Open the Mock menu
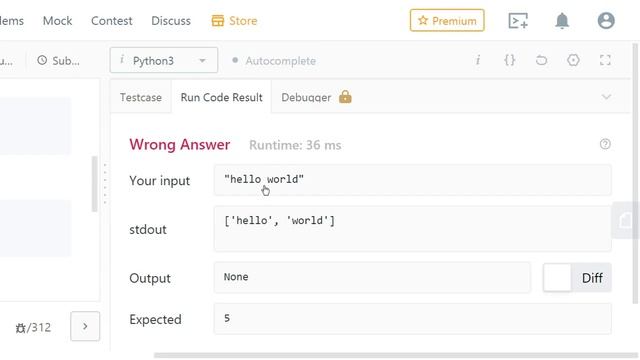The width and height of the screenshot is (640, 360). 58,21
